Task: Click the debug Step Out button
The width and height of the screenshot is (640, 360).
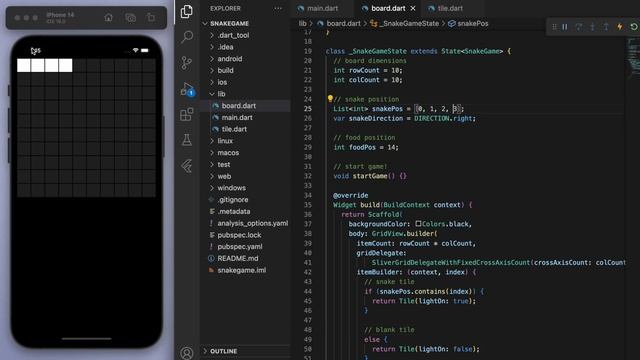Action: [x=606, y=27]
